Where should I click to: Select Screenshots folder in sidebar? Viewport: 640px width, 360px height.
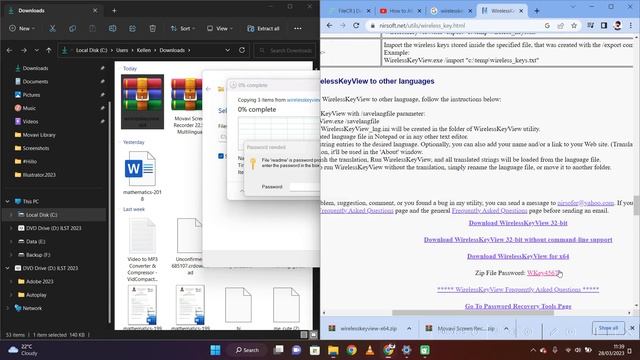point(36,148)
